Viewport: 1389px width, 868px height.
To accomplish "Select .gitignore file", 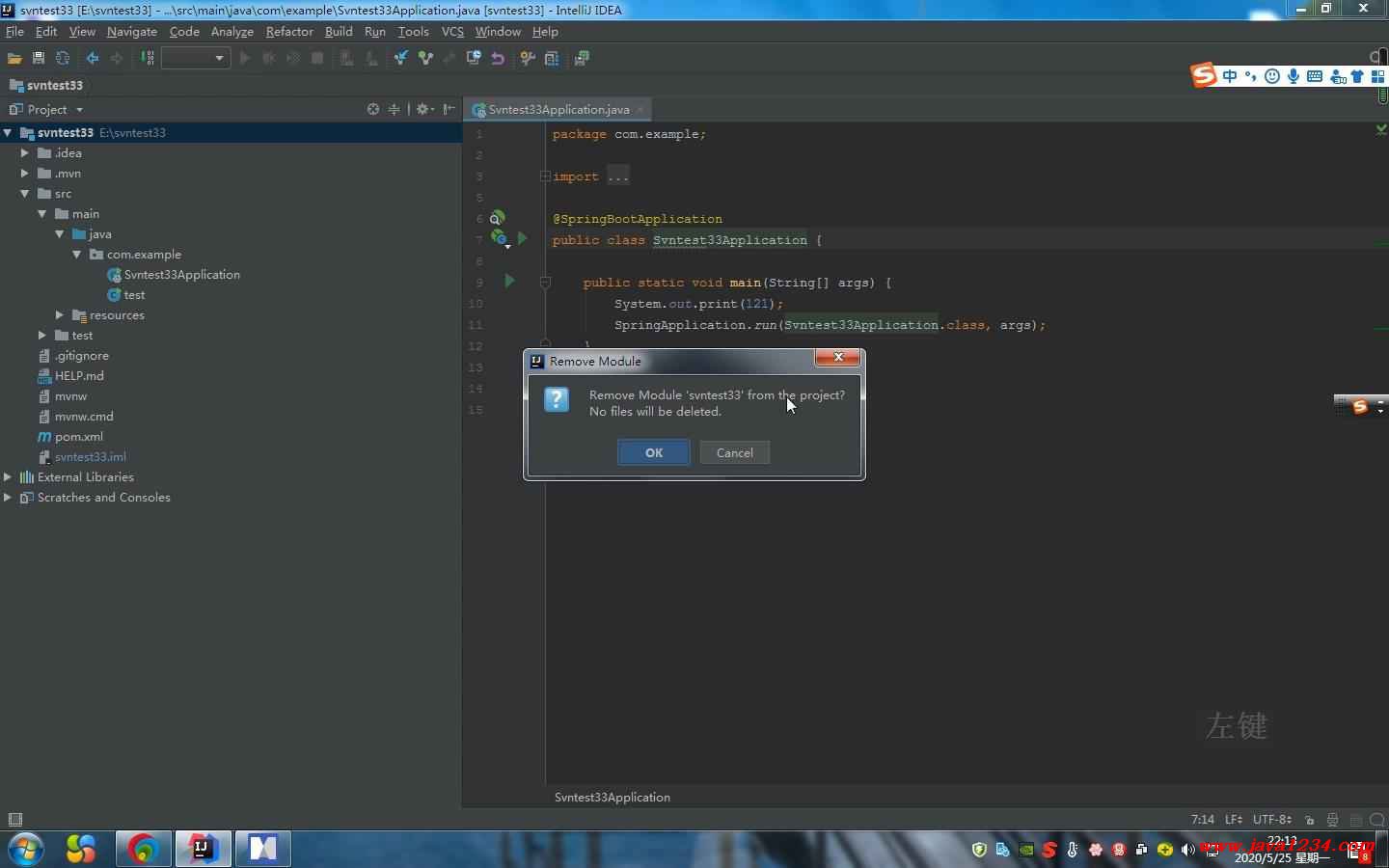I will (81, 356).
